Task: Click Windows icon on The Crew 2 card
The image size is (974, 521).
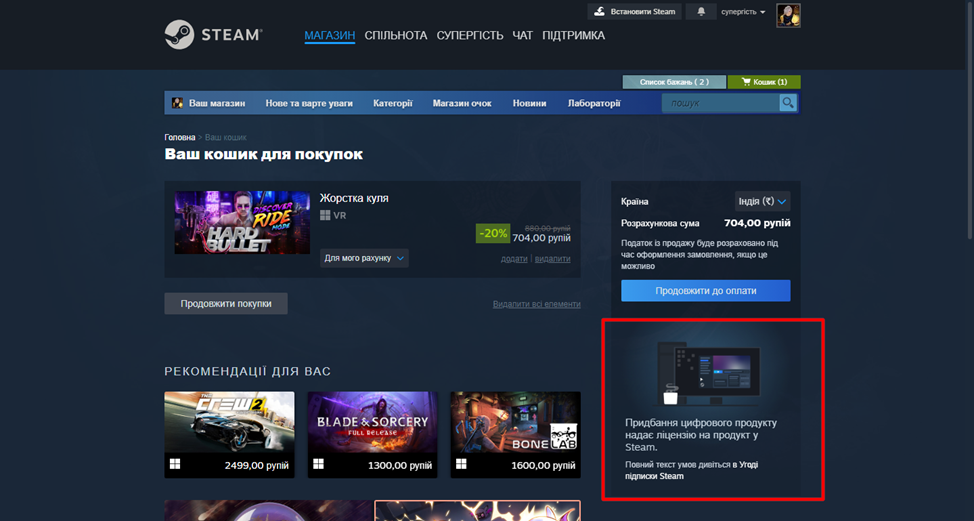Action: pos(175,464)
